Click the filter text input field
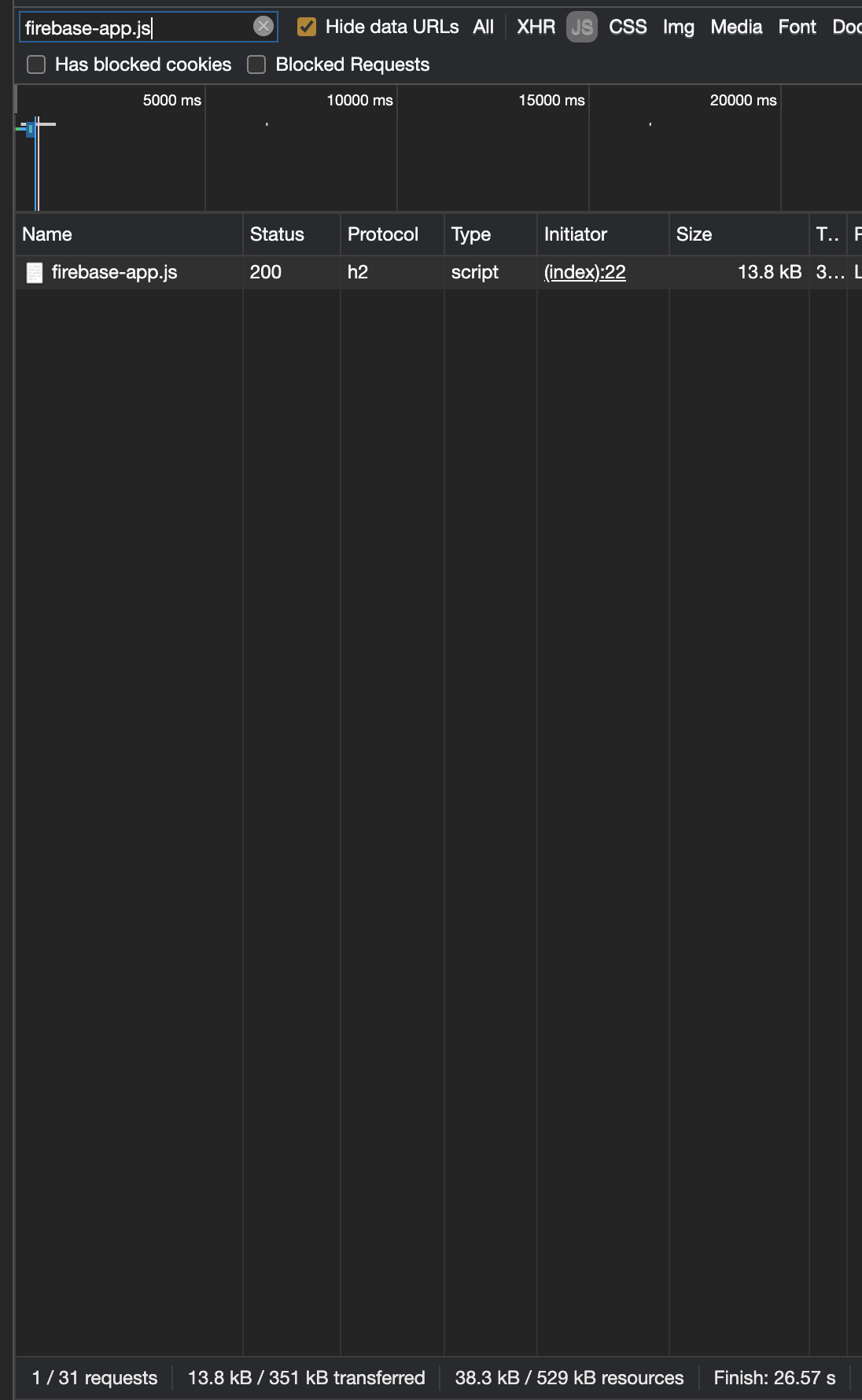The width and height of the screenshot is (862, 1400). 138,28
